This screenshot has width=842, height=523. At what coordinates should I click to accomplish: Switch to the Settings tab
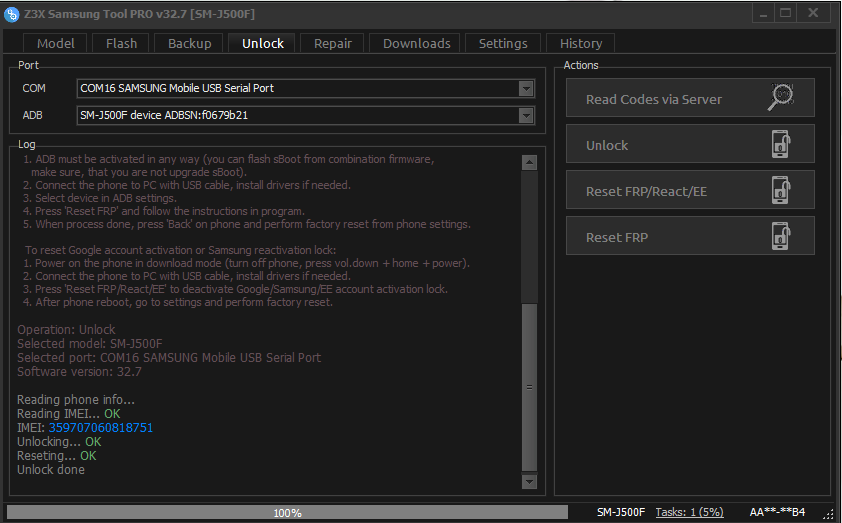(503, 43)
